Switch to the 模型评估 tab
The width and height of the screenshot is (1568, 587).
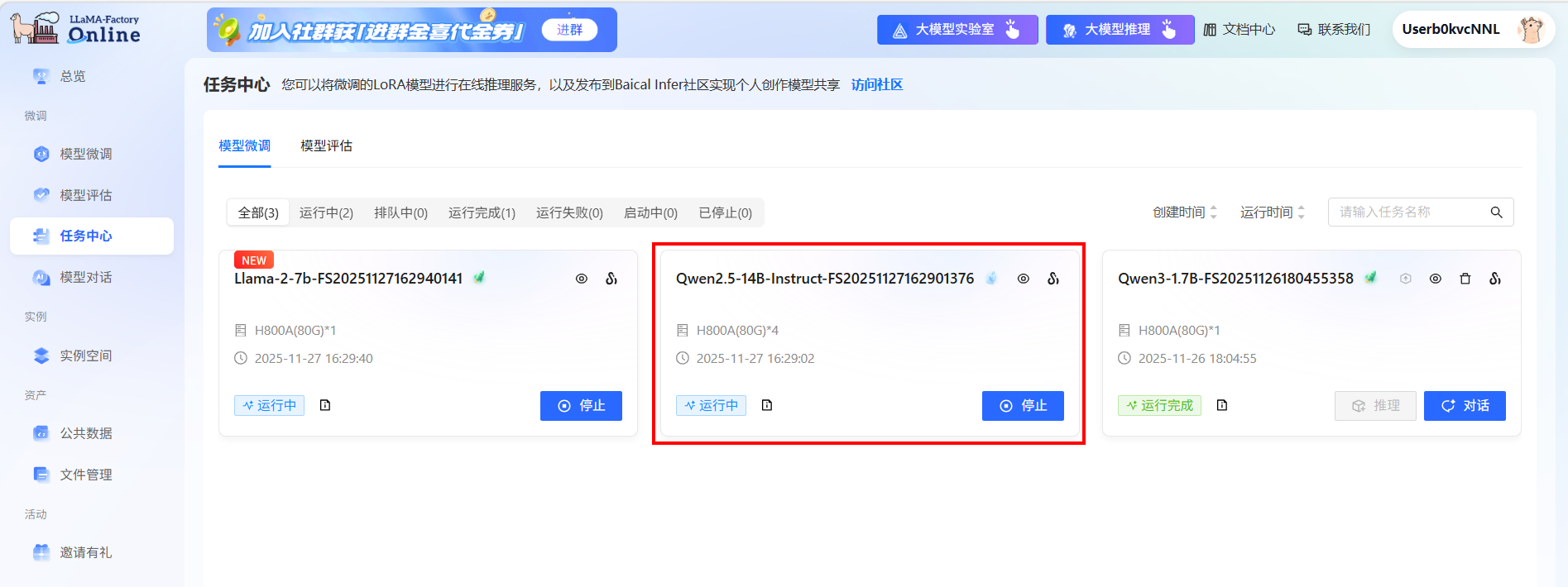click(326, 146)
